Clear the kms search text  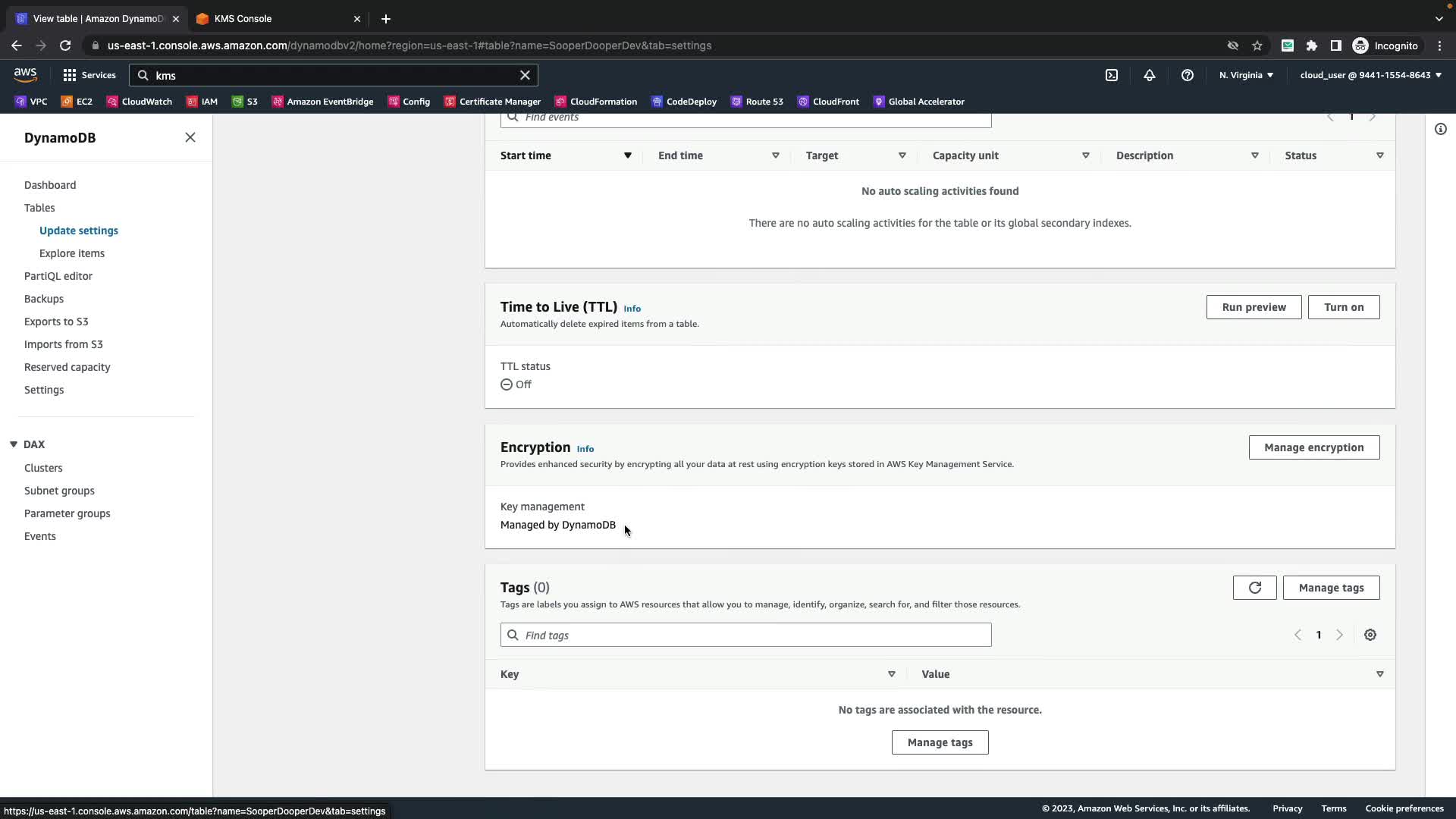coord(525,75)
